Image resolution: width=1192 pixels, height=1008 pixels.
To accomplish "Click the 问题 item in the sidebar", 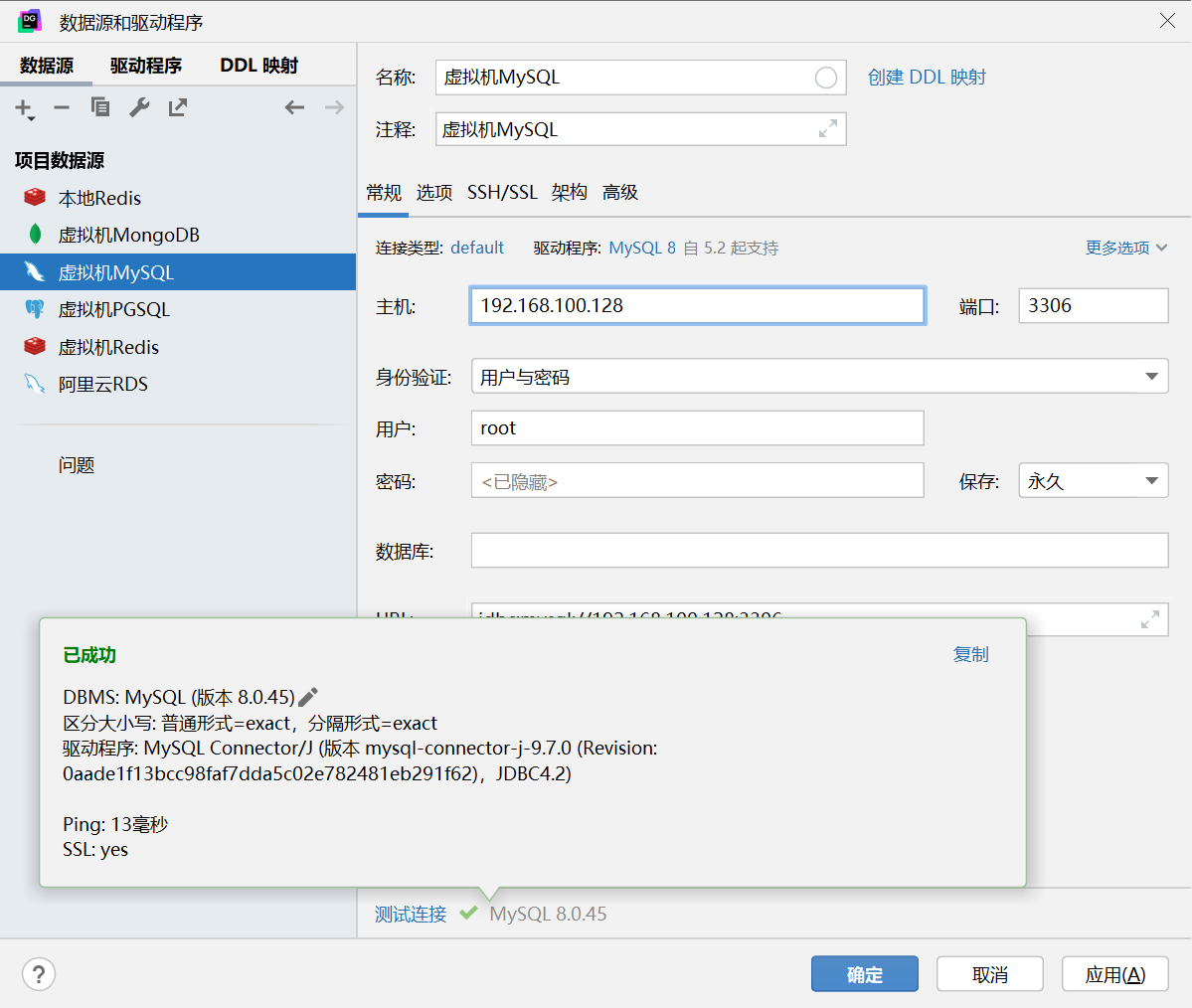I will [76, 464].
